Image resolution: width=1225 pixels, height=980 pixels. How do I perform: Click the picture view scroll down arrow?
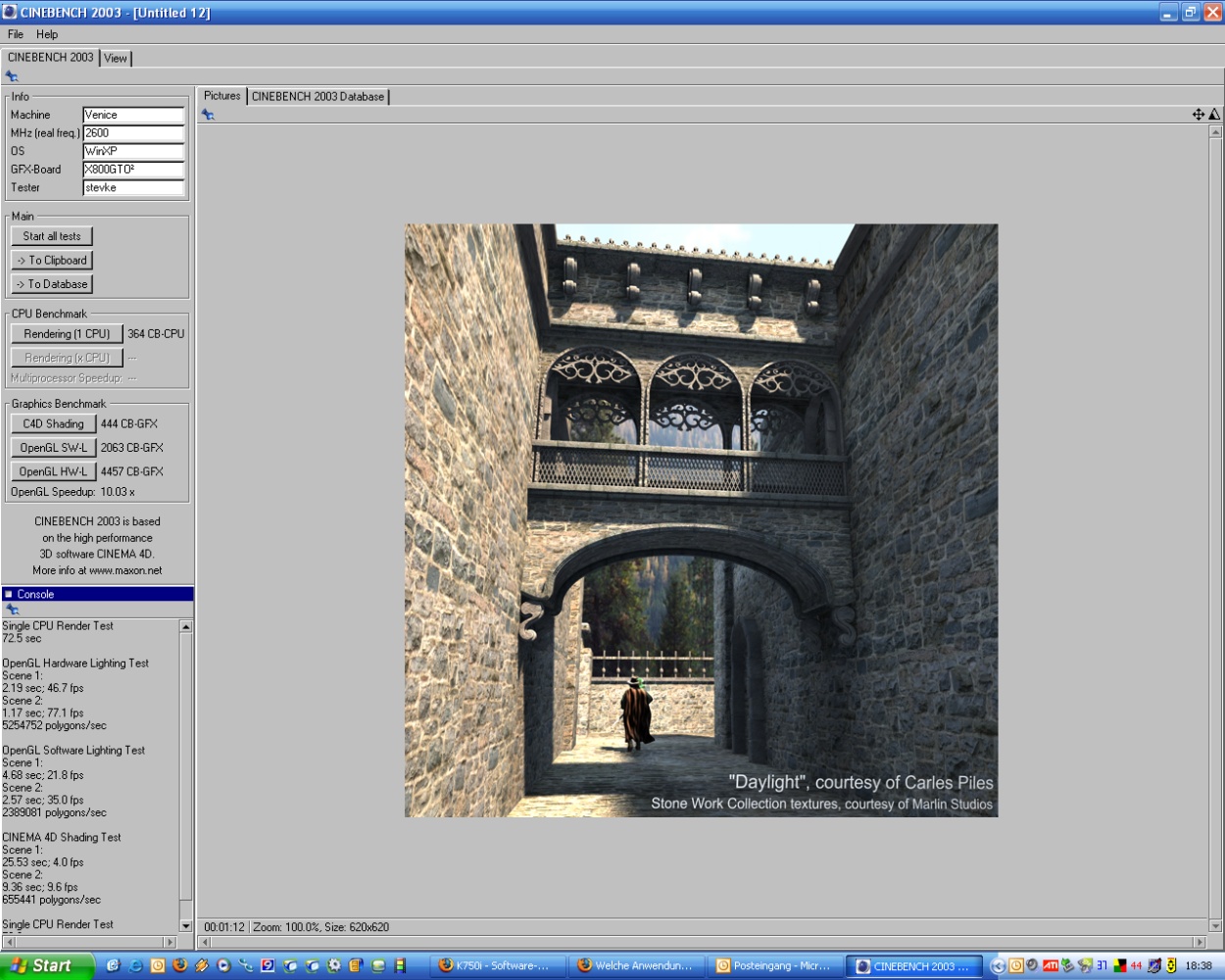tap(1216, 925)
